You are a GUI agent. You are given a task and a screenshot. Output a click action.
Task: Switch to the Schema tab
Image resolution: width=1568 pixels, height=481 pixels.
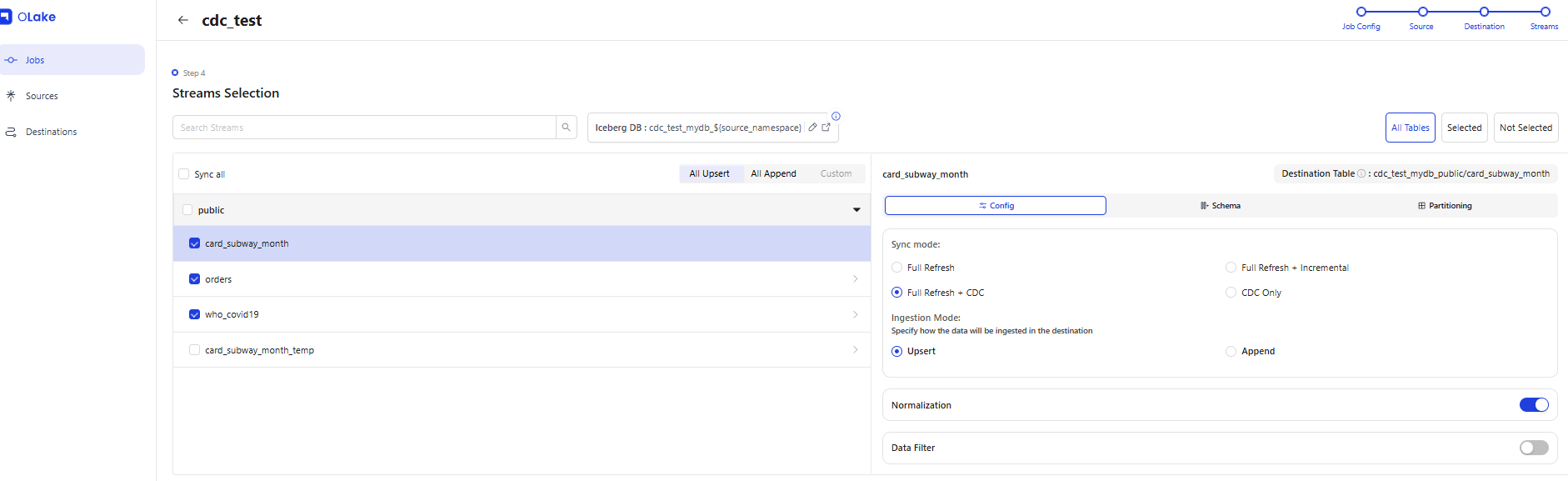tap(1221, 206)
